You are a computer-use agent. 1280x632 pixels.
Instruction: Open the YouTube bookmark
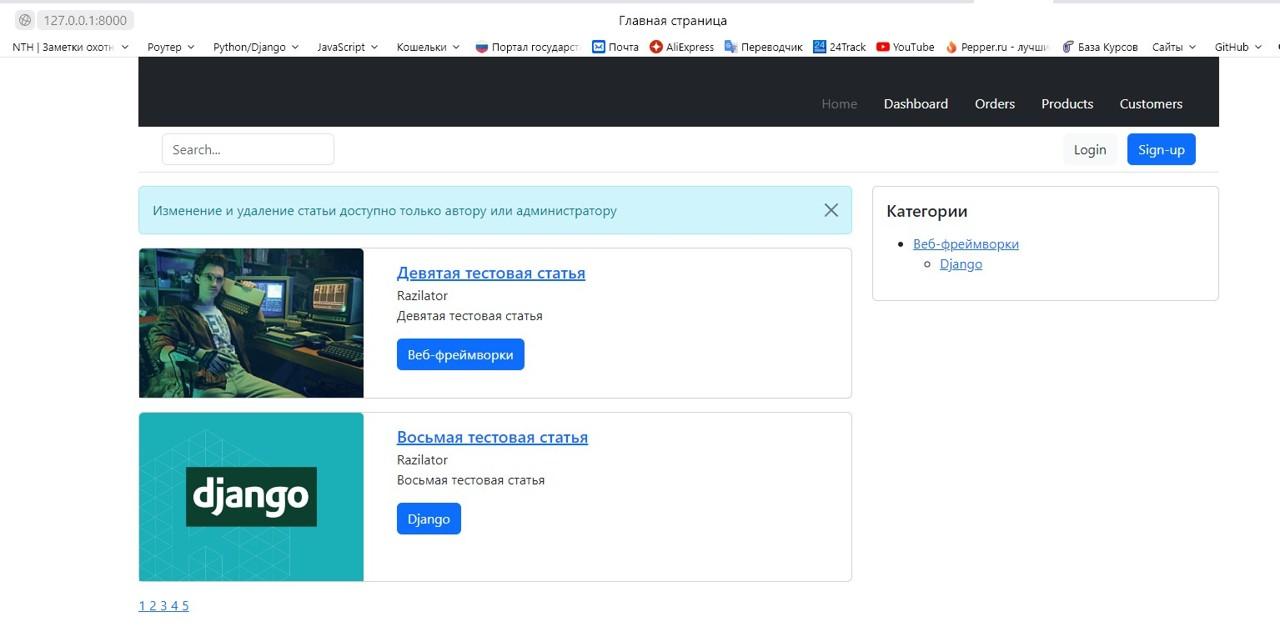[x=905, y=47]
